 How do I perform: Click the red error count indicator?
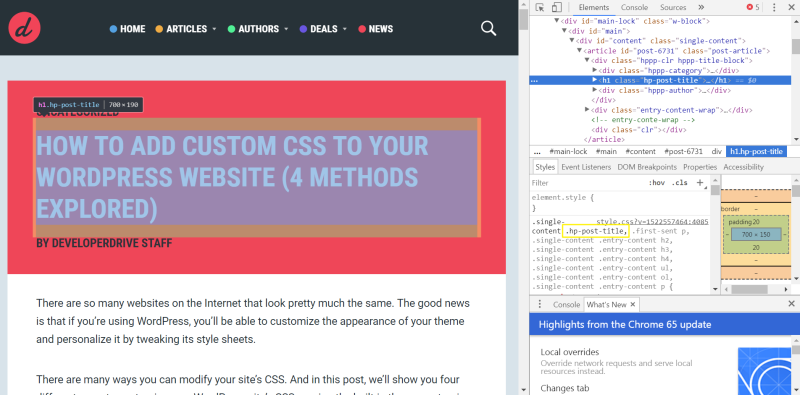(753, 7)
